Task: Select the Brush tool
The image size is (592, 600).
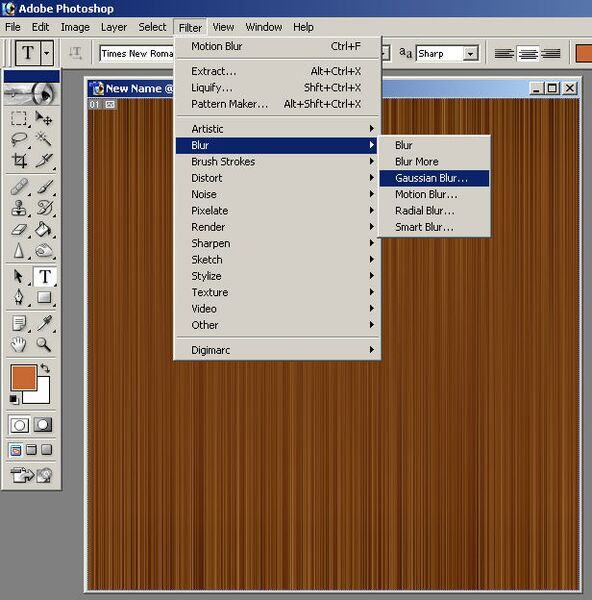Action: 43,187
